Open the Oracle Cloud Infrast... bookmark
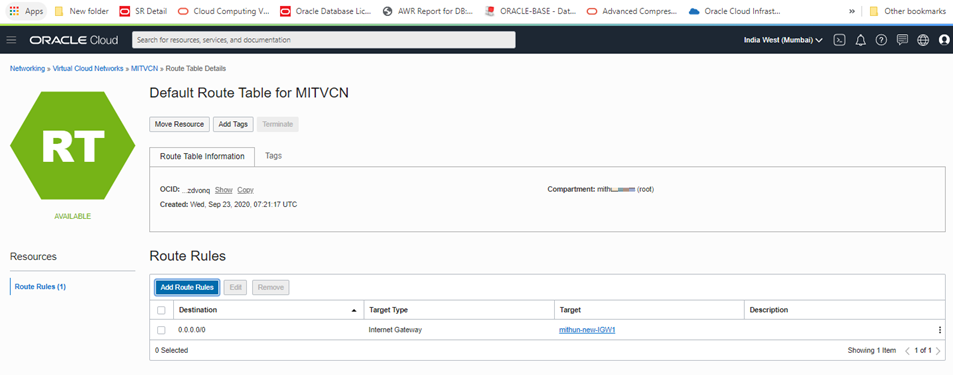The height and width of the screenshot is (375, 953). point(735,11)
